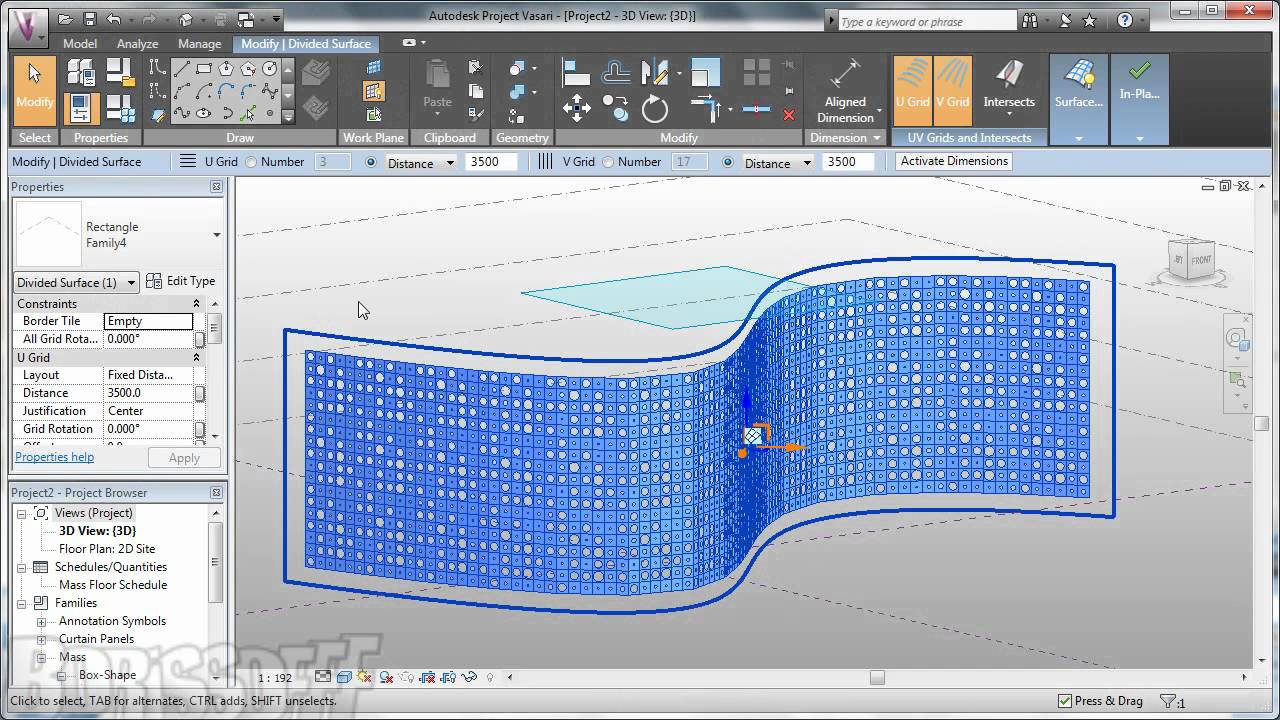Click the 1 : 192 view scale

pyautogui.click(x=275, y=678)
